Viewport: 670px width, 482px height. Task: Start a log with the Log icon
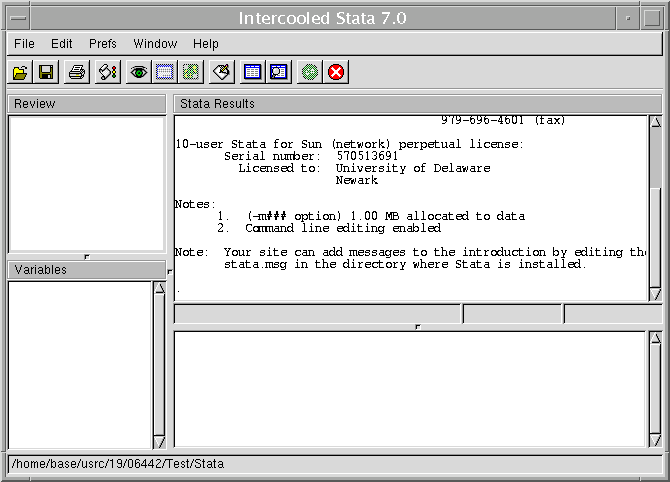(107, 72)
